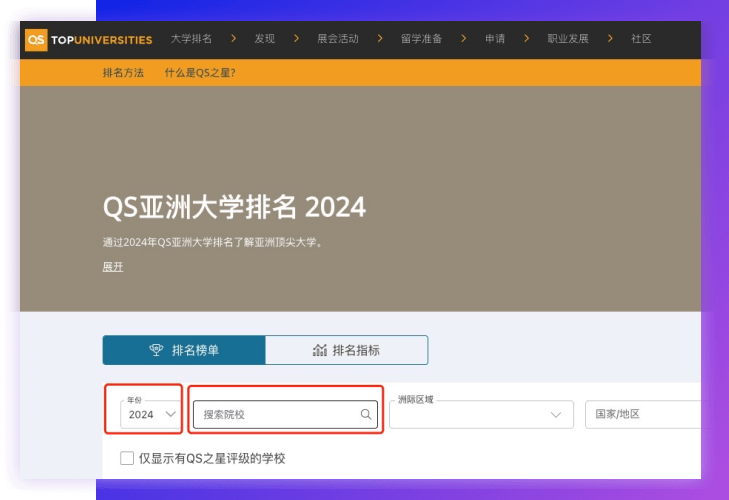Click the chevron after 职业发展
The width and height of the screenshot is (729, 500).
610,39
